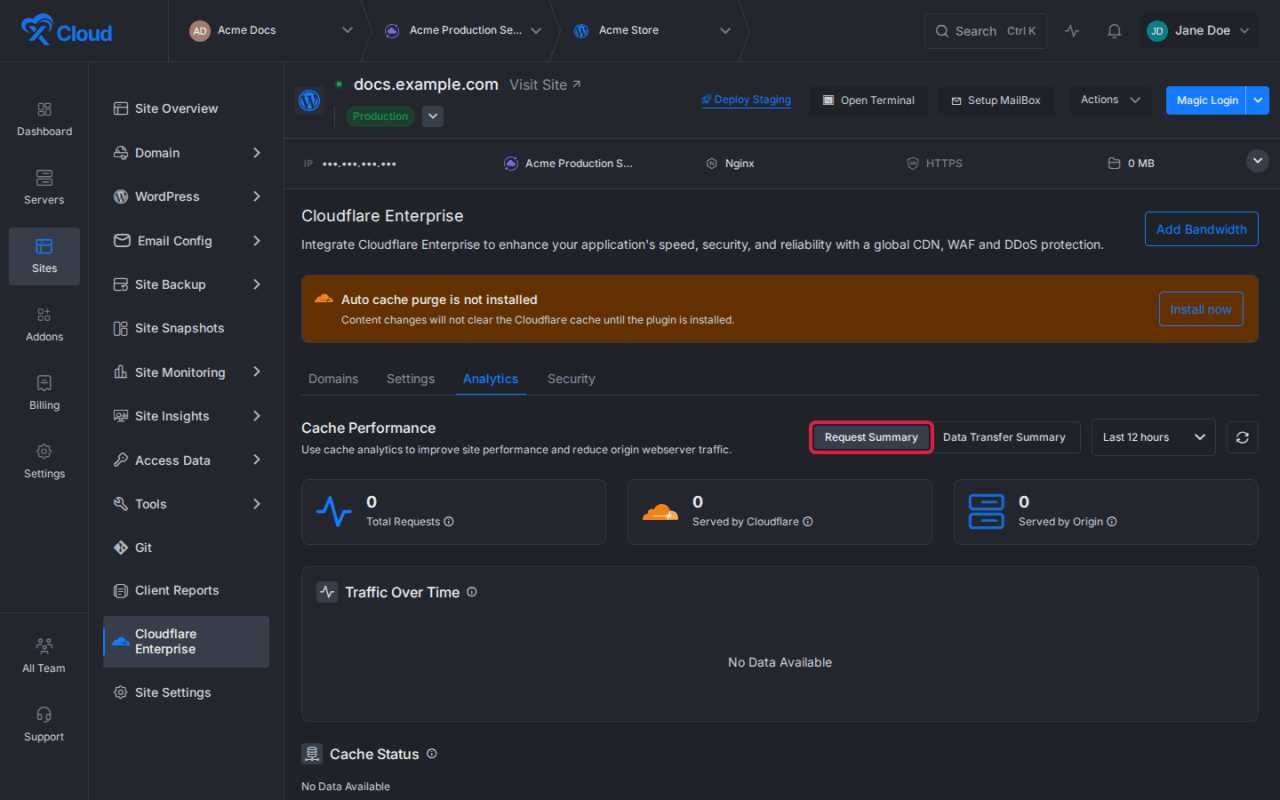This screenshot has height=800, width=1280.
Task: Expand the site info bar details
Action: 1258,161
